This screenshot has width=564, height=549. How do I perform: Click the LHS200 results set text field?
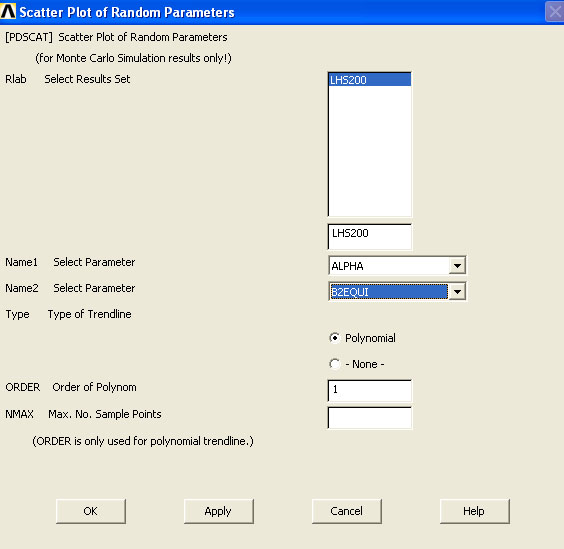tap(370, 236)
